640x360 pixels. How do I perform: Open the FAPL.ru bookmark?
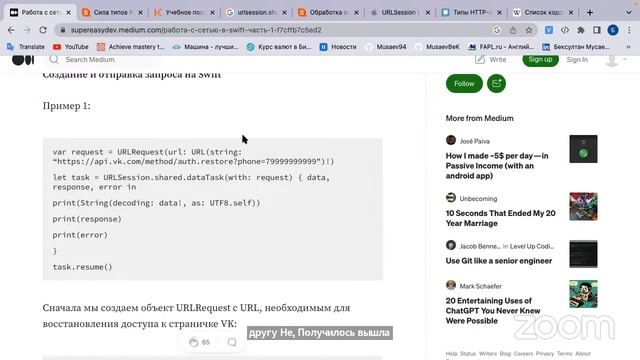(x=500, y=47)
